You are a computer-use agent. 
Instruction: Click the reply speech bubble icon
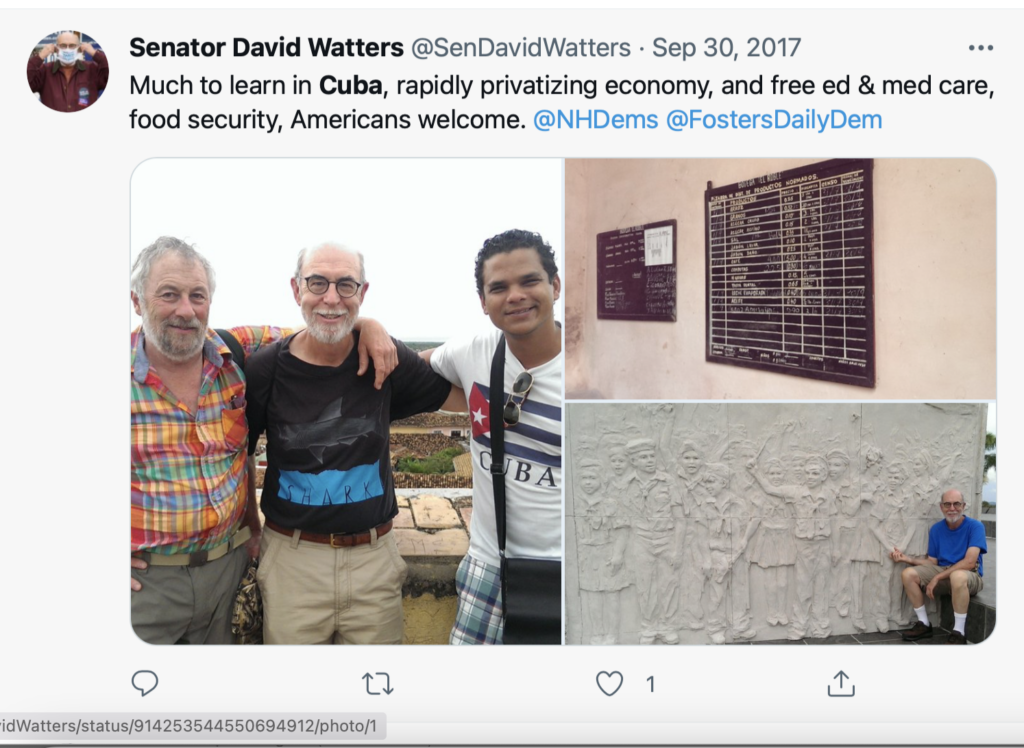pyautogui.click(x=144, y=683)
